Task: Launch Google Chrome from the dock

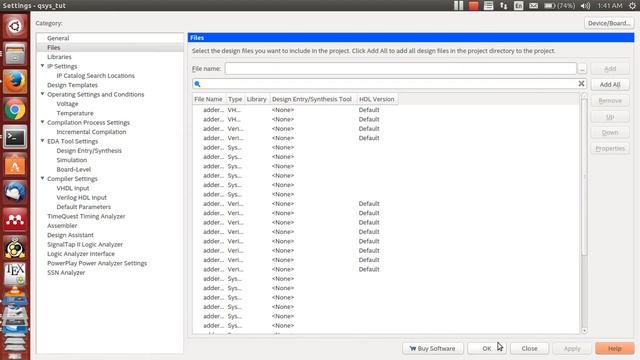Action: tap(15, 109)
